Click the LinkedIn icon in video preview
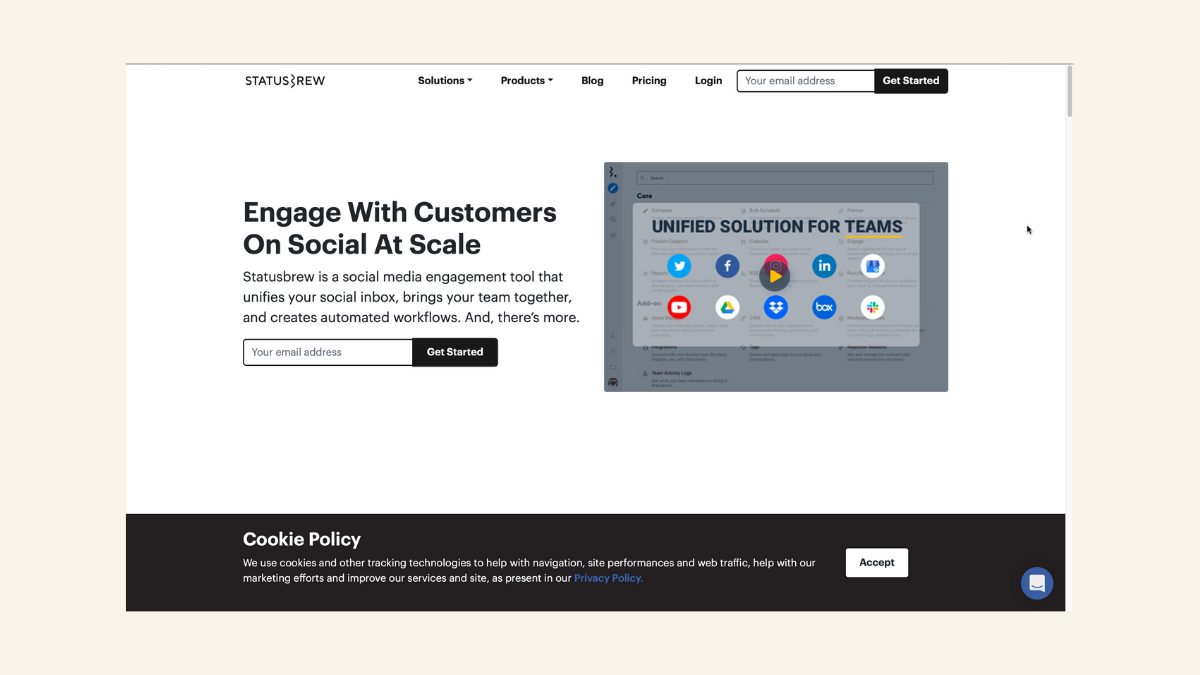 [x=824, y=266]
